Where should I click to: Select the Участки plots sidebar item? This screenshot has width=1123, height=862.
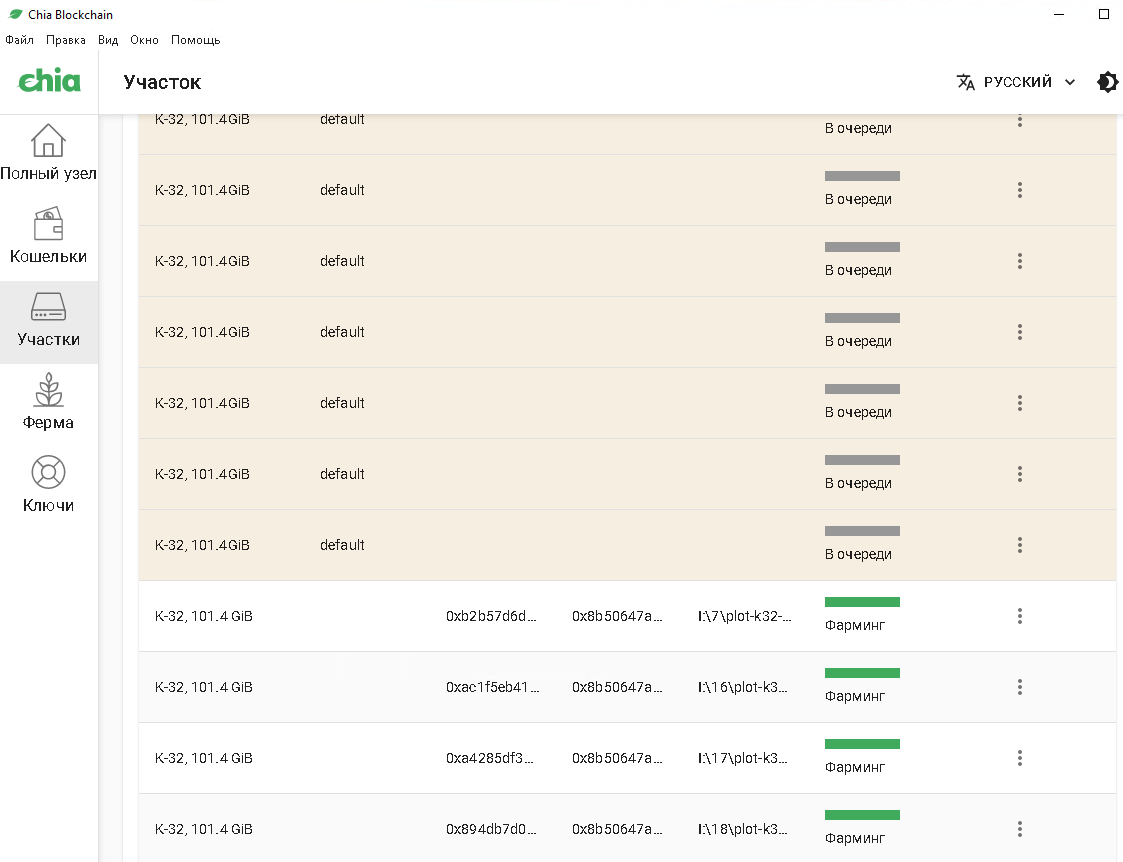coord(49,322)
